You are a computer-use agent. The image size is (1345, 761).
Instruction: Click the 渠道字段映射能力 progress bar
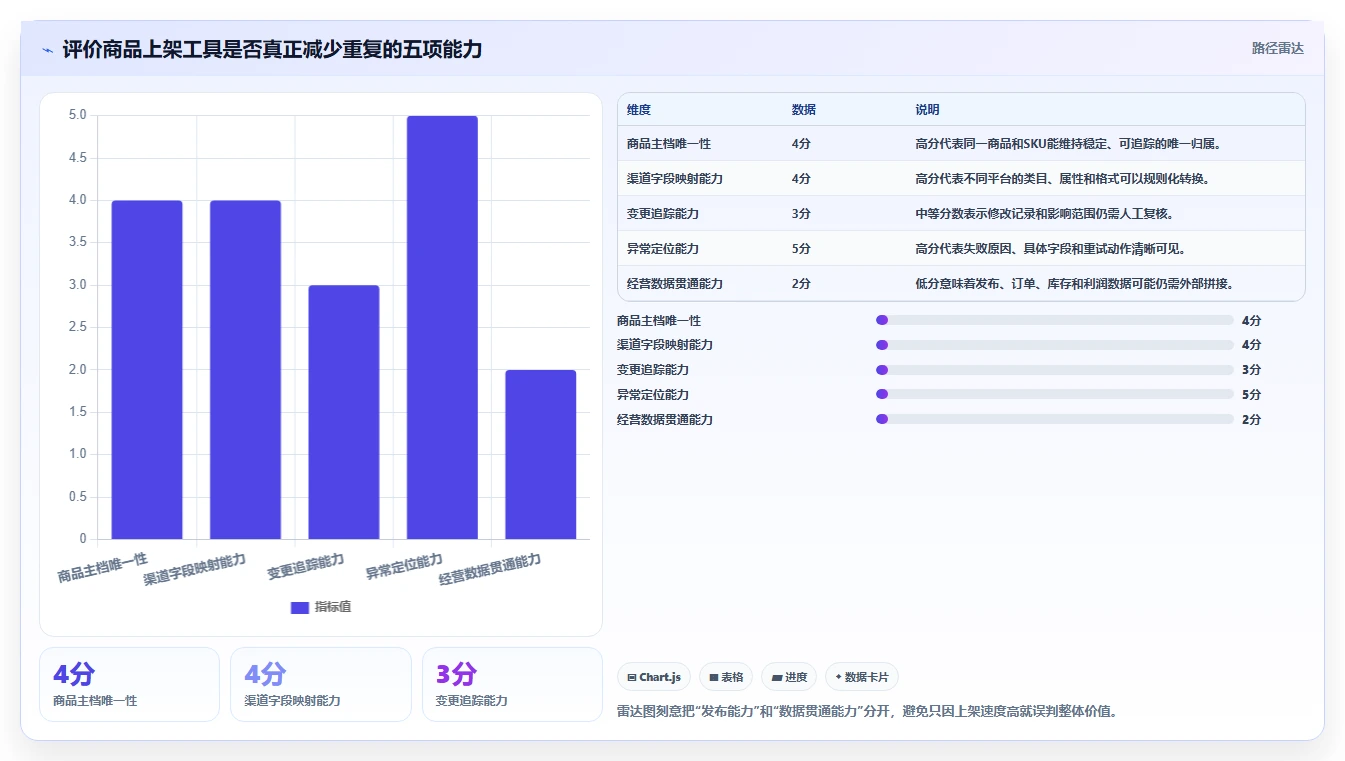[1054, 345]
